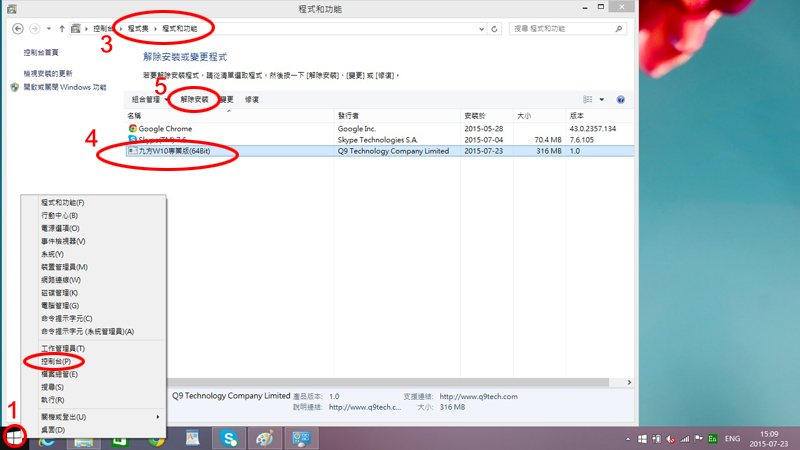Sort list by 大小 column header

point(524,116)
